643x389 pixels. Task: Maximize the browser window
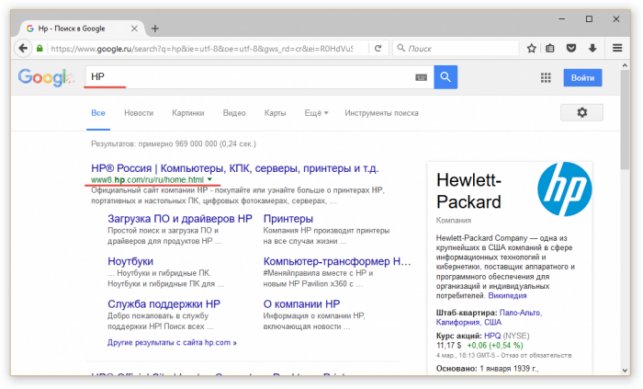589,19
